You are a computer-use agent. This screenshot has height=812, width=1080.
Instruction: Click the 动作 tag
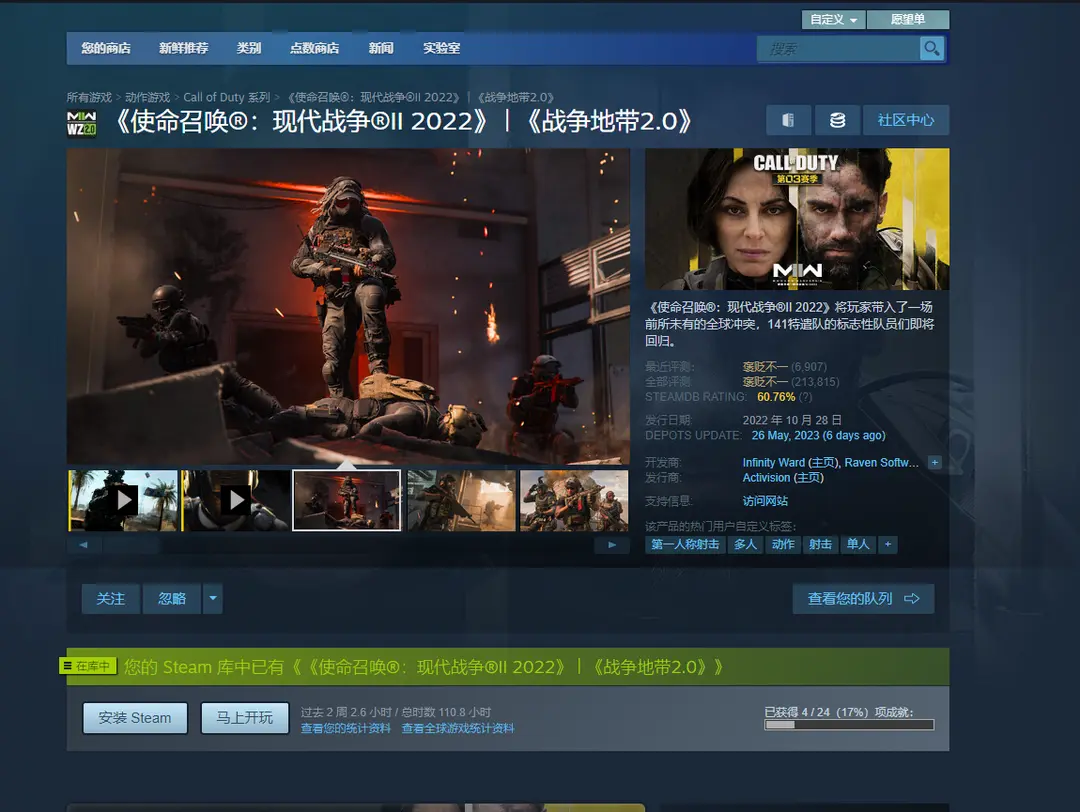tap(783, 545)
